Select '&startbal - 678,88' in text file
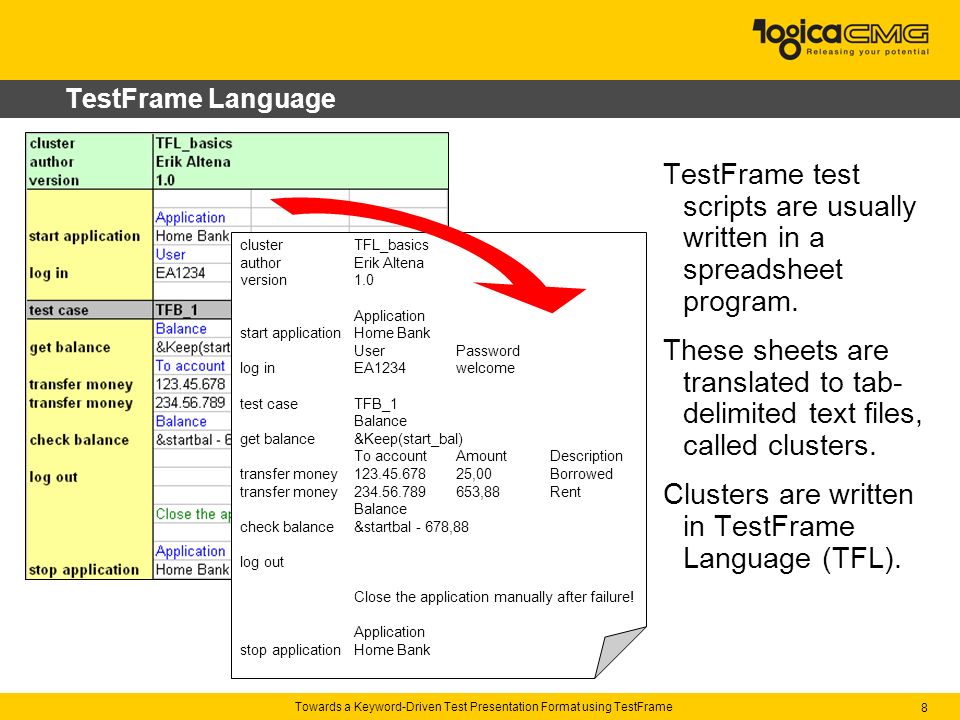 tap(411, 527)
